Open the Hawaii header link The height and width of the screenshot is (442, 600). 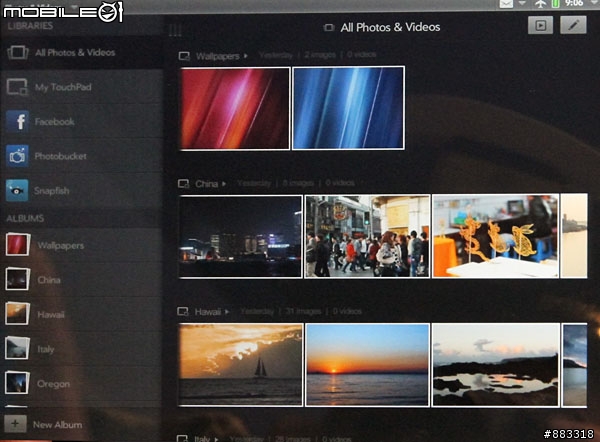coord(208,312)
